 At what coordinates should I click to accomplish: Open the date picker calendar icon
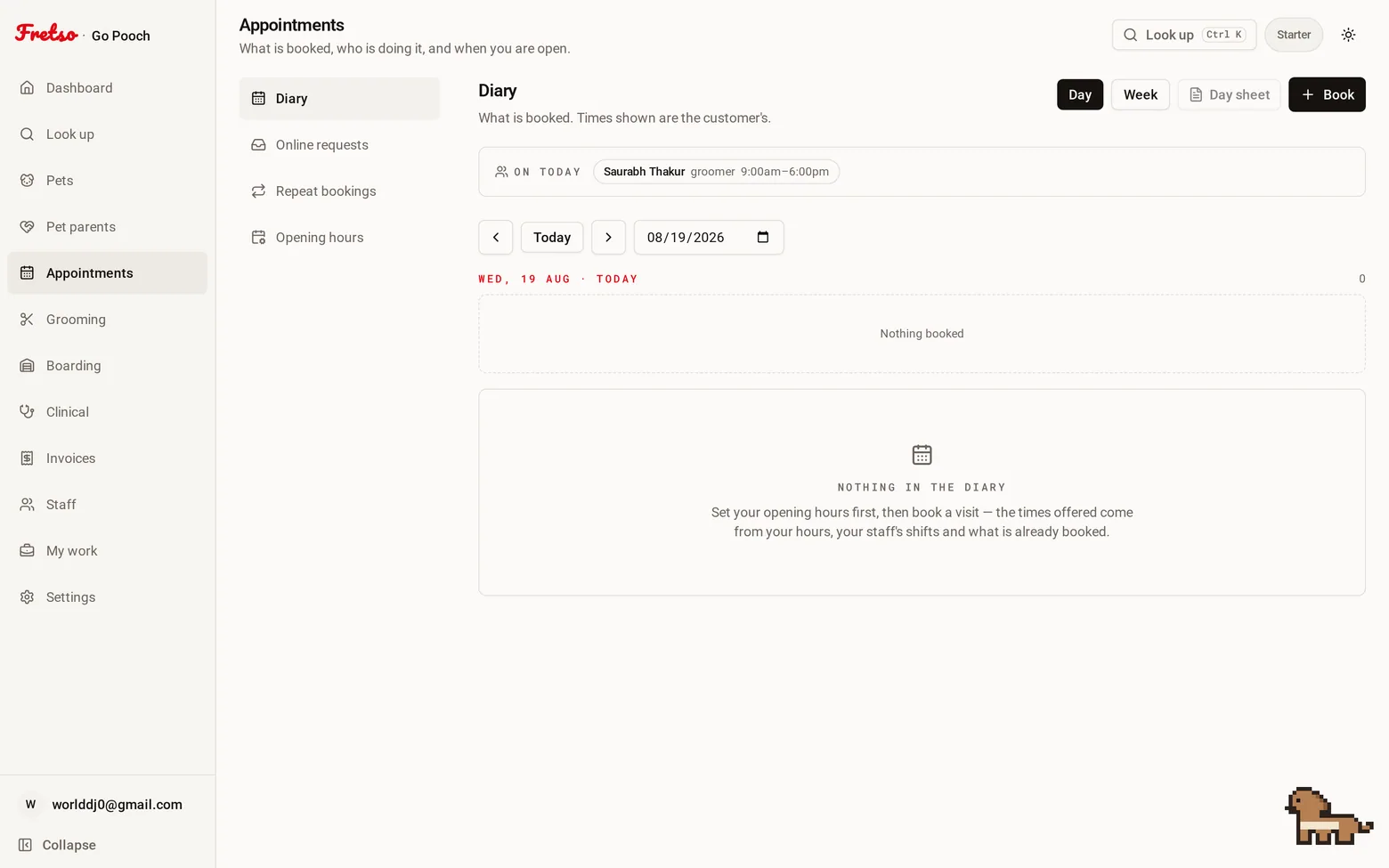[x=763, y=237]
